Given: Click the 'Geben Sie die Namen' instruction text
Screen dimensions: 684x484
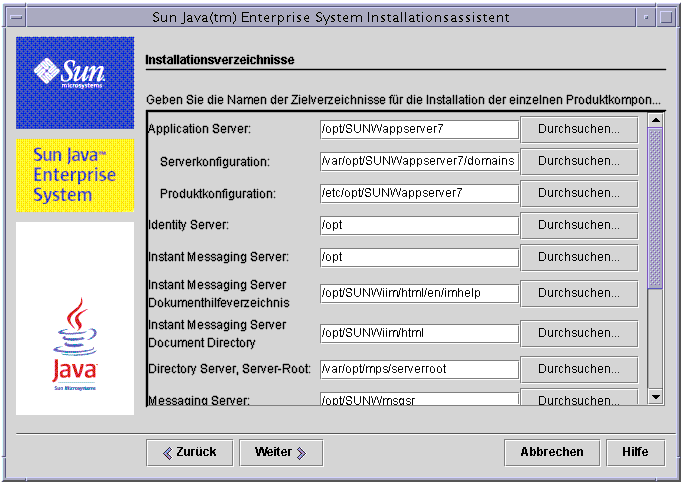Looking at the screenshot, I should click(x=404, y=100).
